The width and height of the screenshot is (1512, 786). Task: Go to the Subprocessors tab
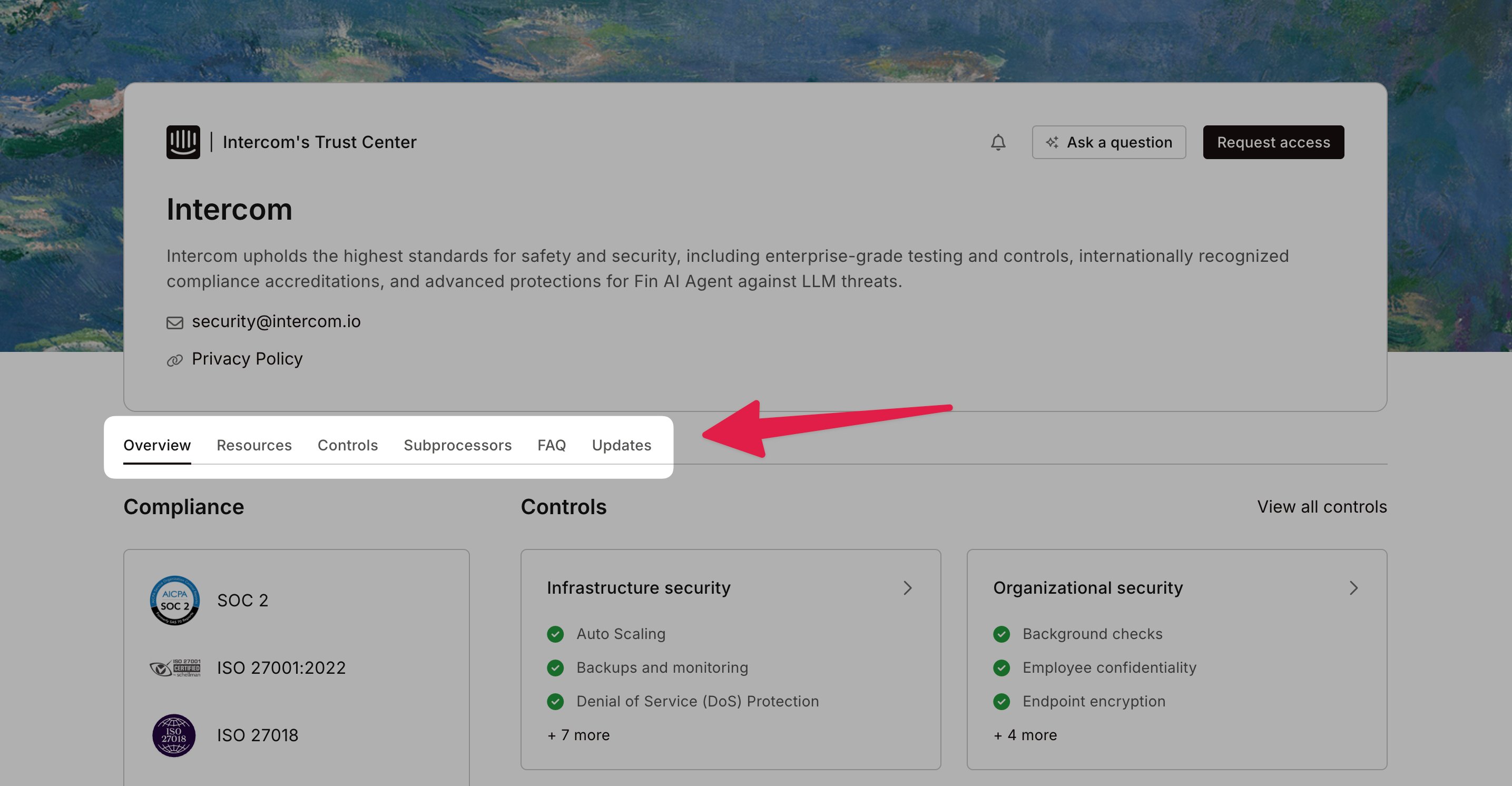[458, 445]
